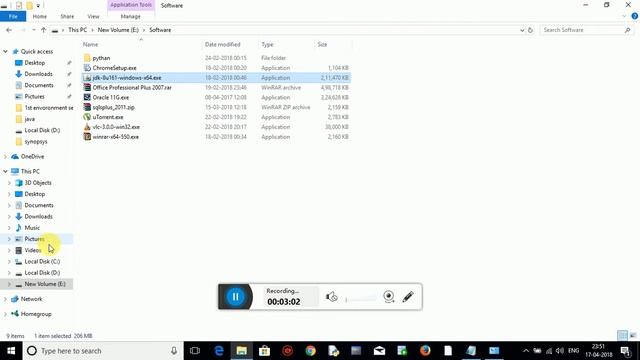Select the uTorrent.exe file icon
Image resolution: width=640 pixels, height=360 pixels.
(87, 117)
